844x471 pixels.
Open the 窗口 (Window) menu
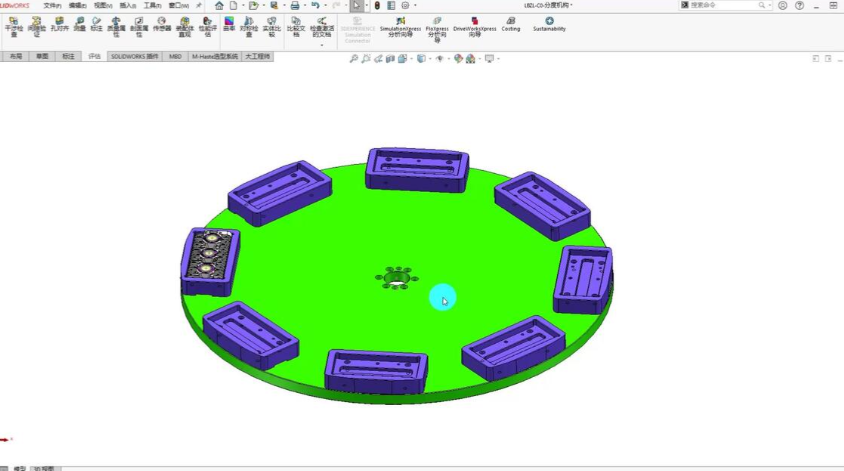pos(179,5)
